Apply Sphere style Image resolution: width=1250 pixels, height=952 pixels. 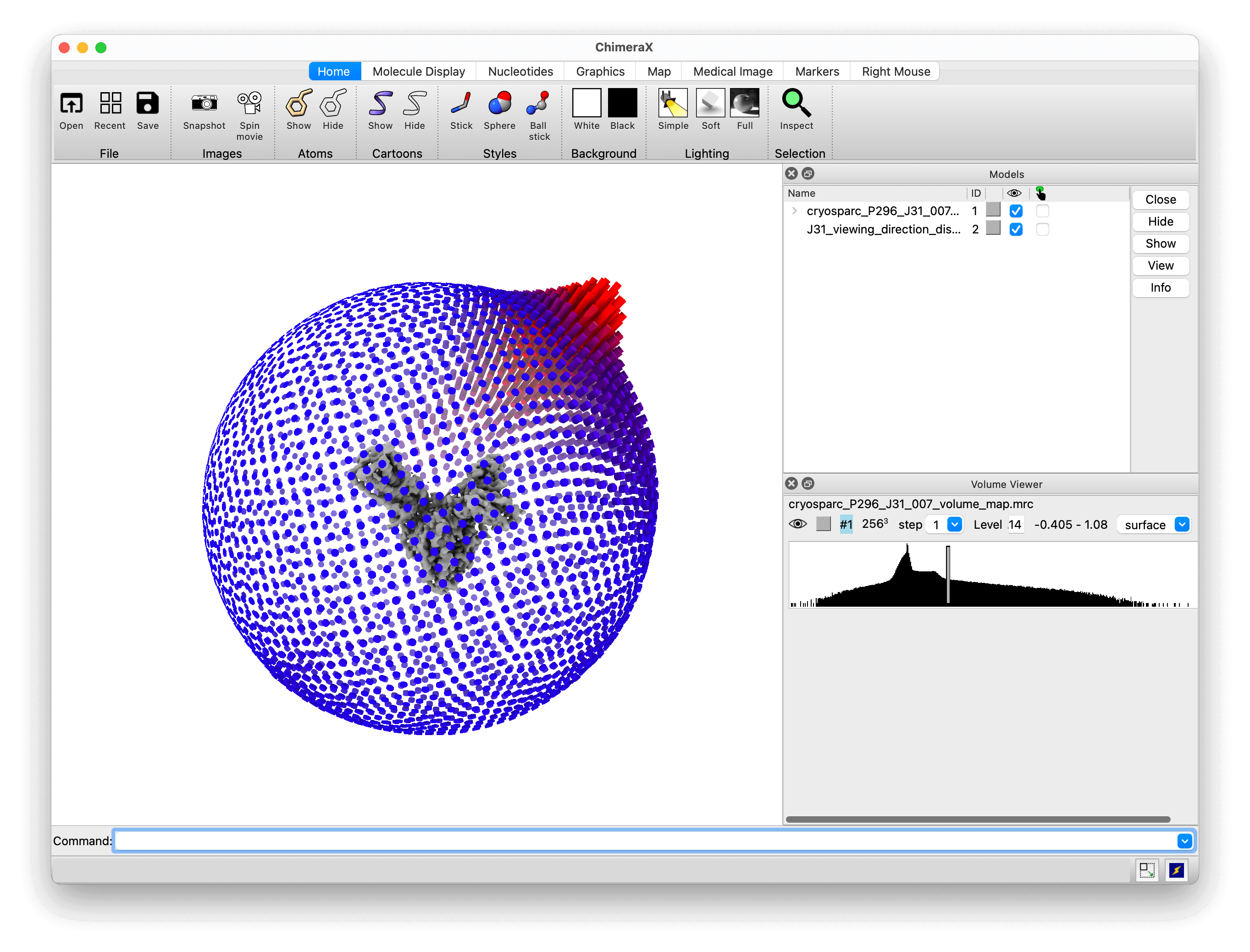pyautogui.click(x=499, y=104)
